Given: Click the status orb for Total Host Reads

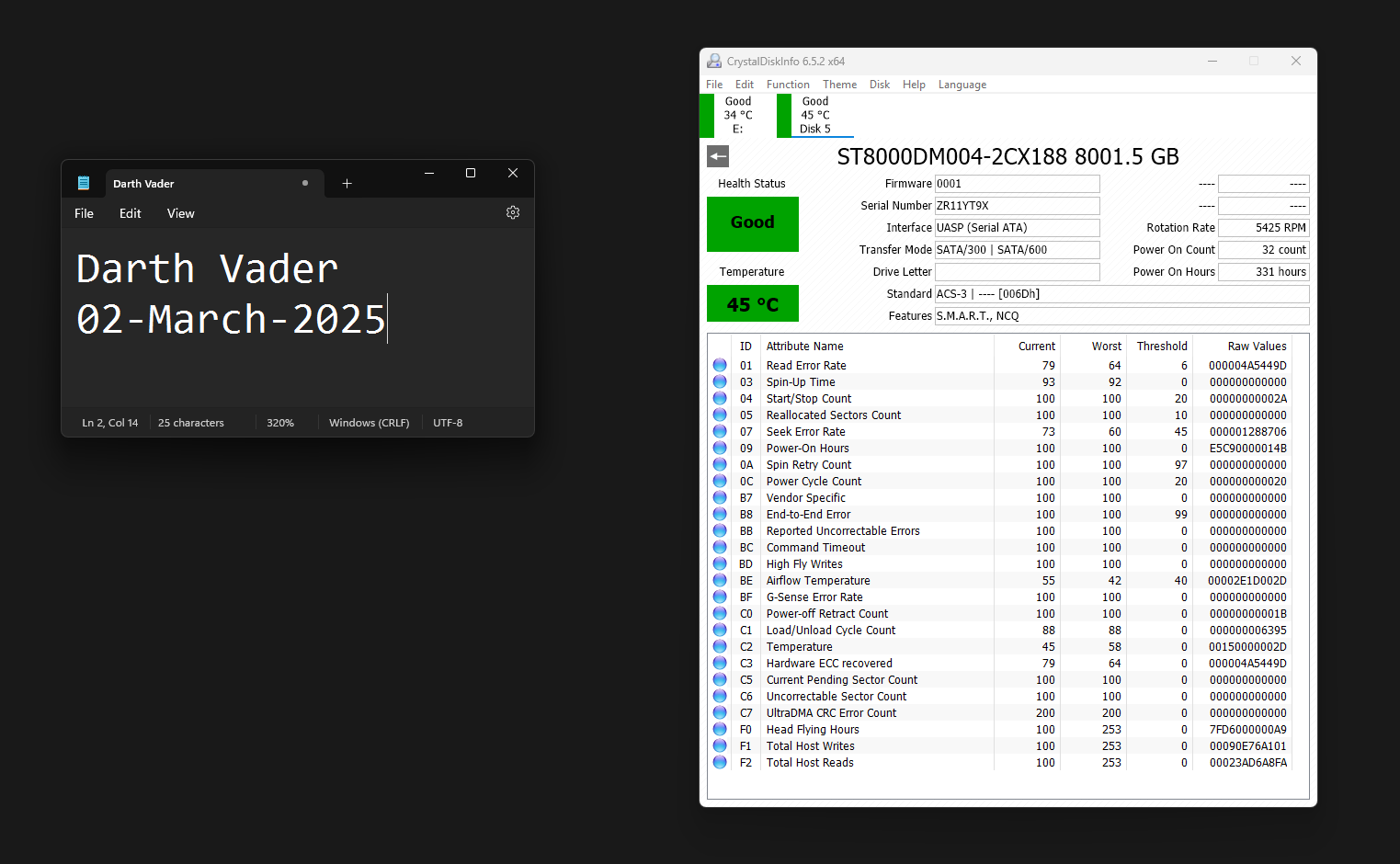Looking at the screenshot, I should pos(720,763).
